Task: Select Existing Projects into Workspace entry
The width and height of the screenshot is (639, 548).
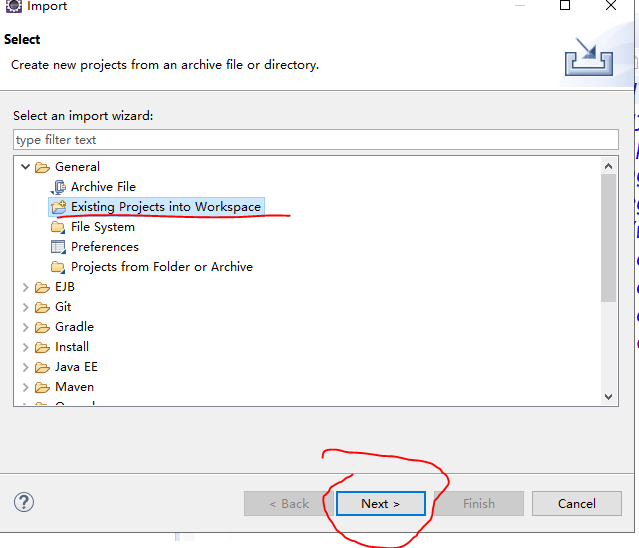Action: [x=166, y=207]
